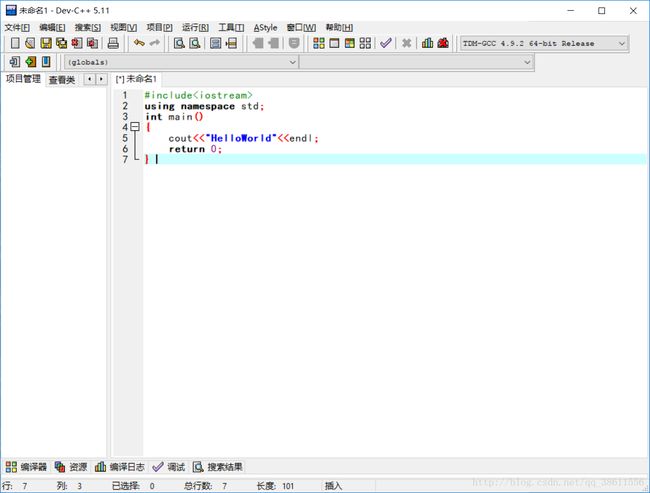Click the Close All files icon

click(x=92, y=43)
